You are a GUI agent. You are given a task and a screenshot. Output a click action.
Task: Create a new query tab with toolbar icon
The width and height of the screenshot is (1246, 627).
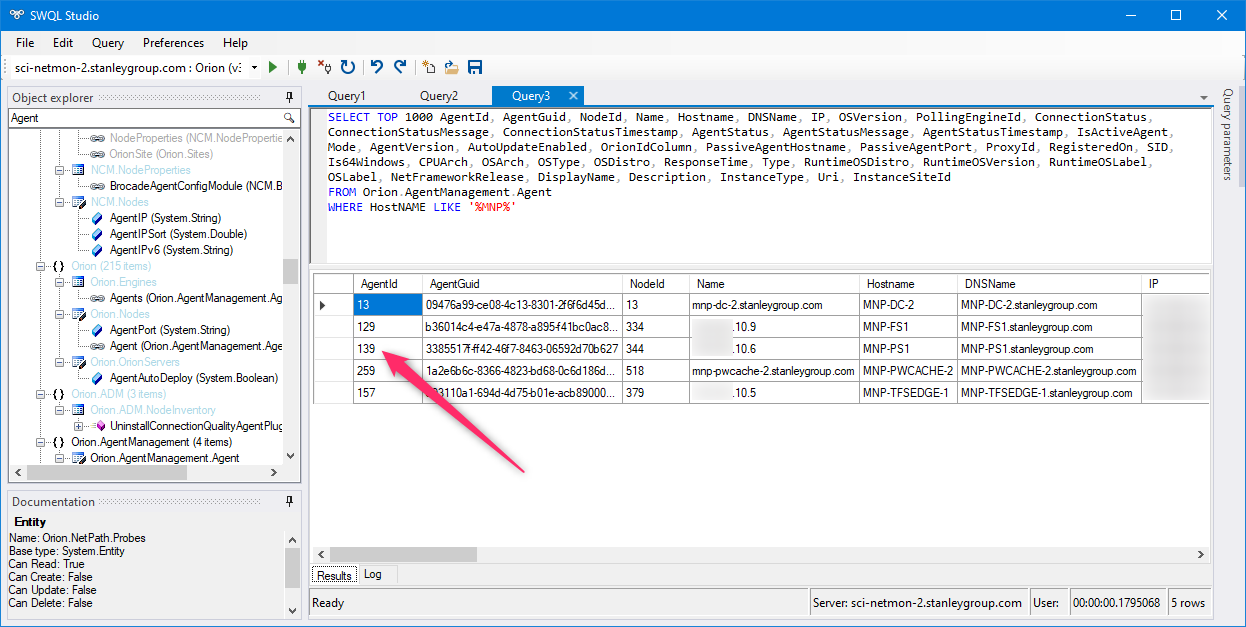429,67
